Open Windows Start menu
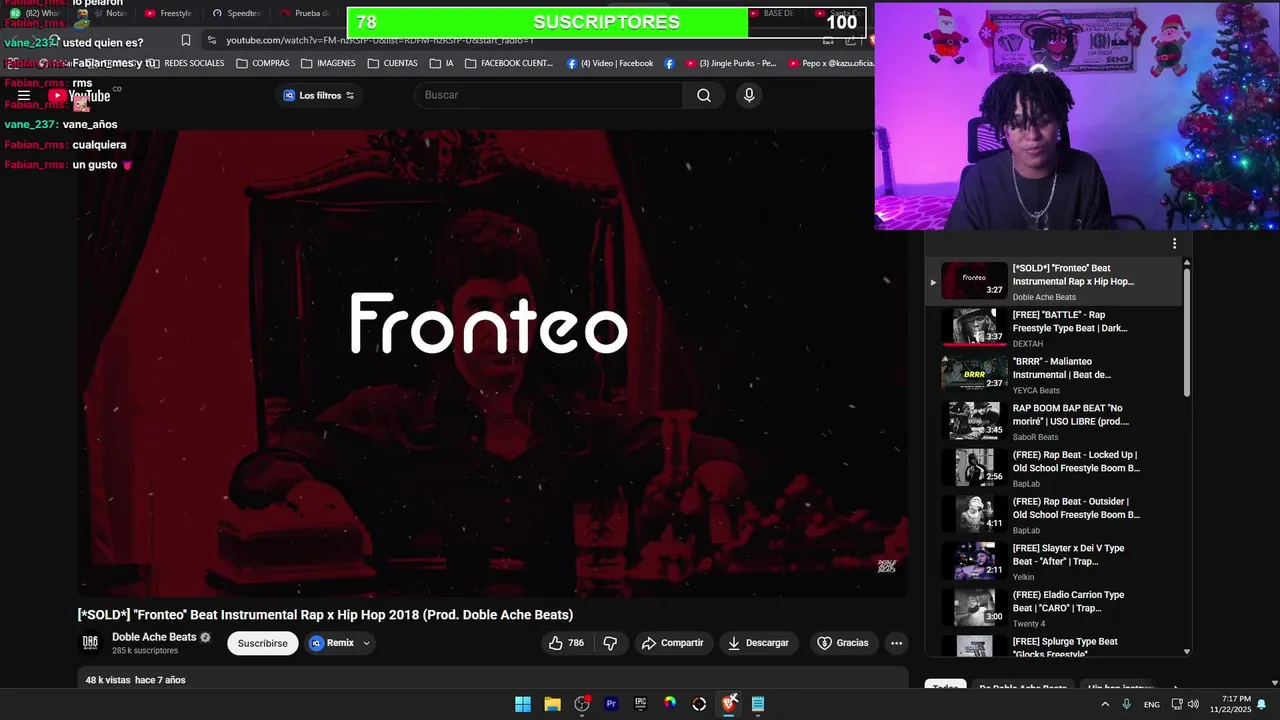 pos(523,704)
